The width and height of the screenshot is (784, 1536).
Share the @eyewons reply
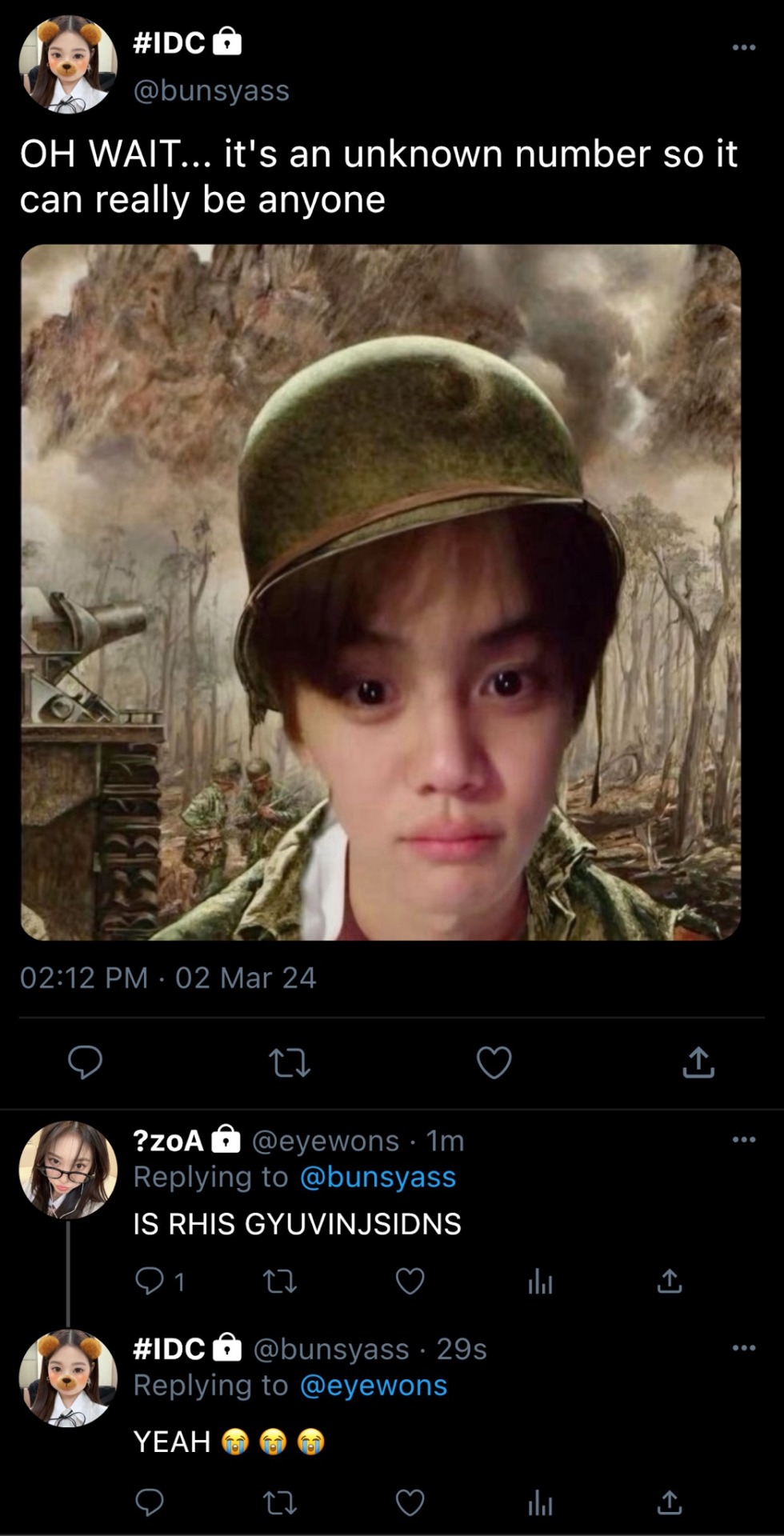[670, 1282]
